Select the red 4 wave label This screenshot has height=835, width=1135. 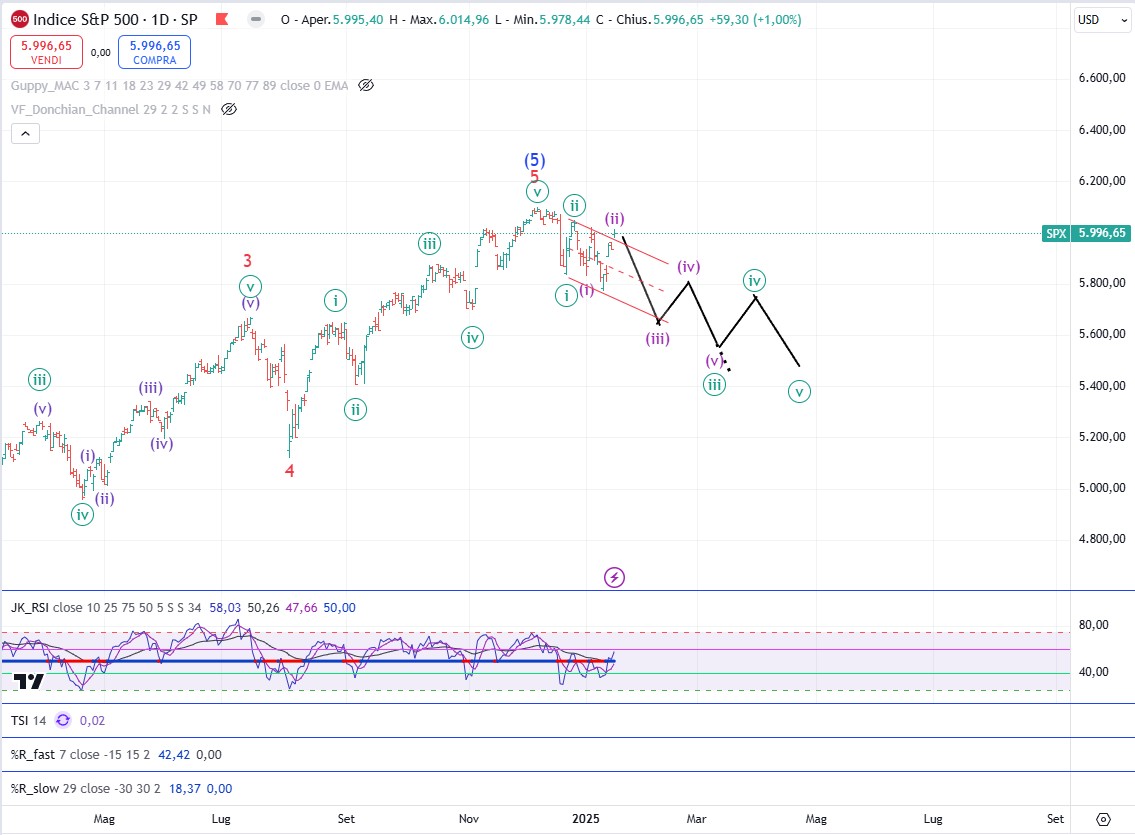pos(290,471)
